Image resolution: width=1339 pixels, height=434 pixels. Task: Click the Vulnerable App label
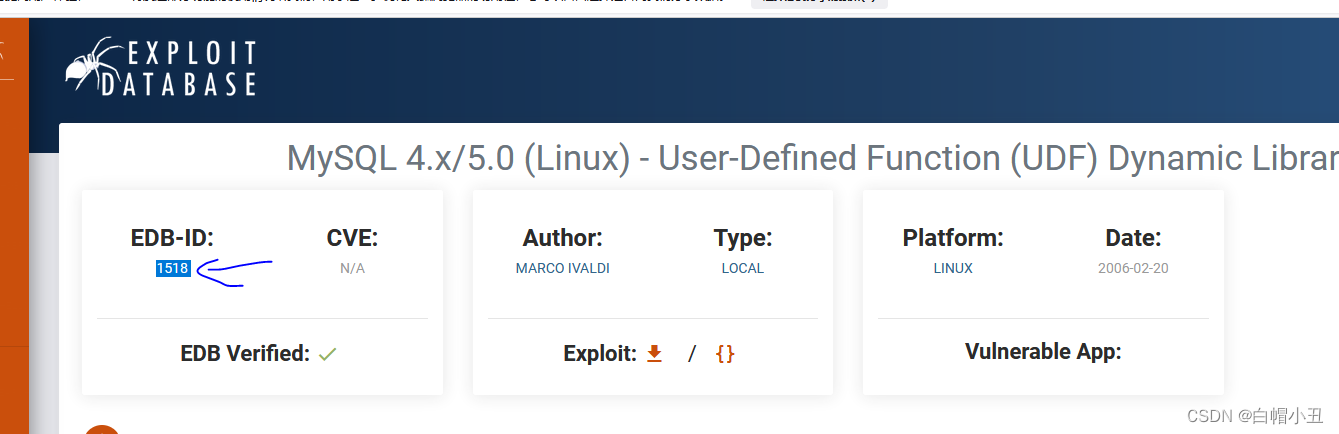(1043, 352)
